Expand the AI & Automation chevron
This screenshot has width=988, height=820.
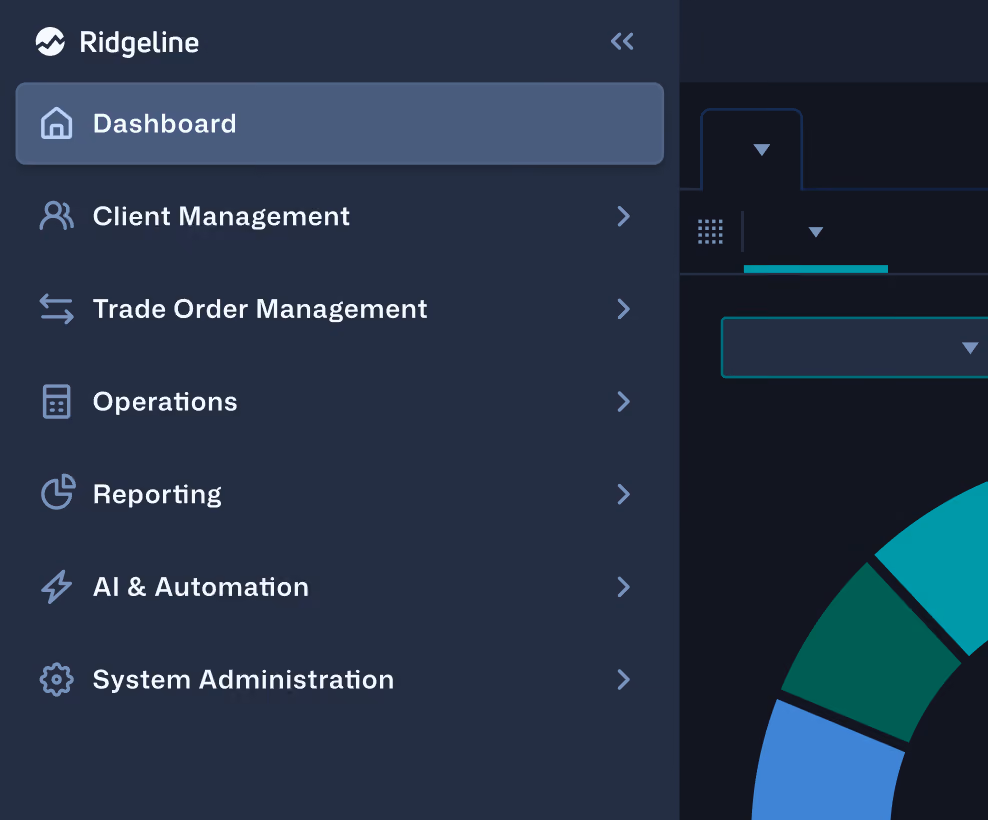tap(623, 587)
